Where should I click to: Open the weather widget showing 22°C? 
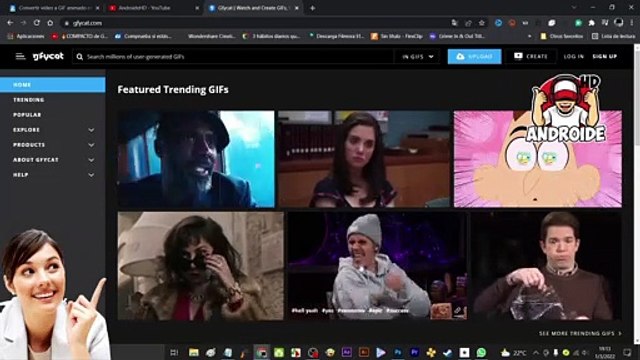click(x=513, y=353)
